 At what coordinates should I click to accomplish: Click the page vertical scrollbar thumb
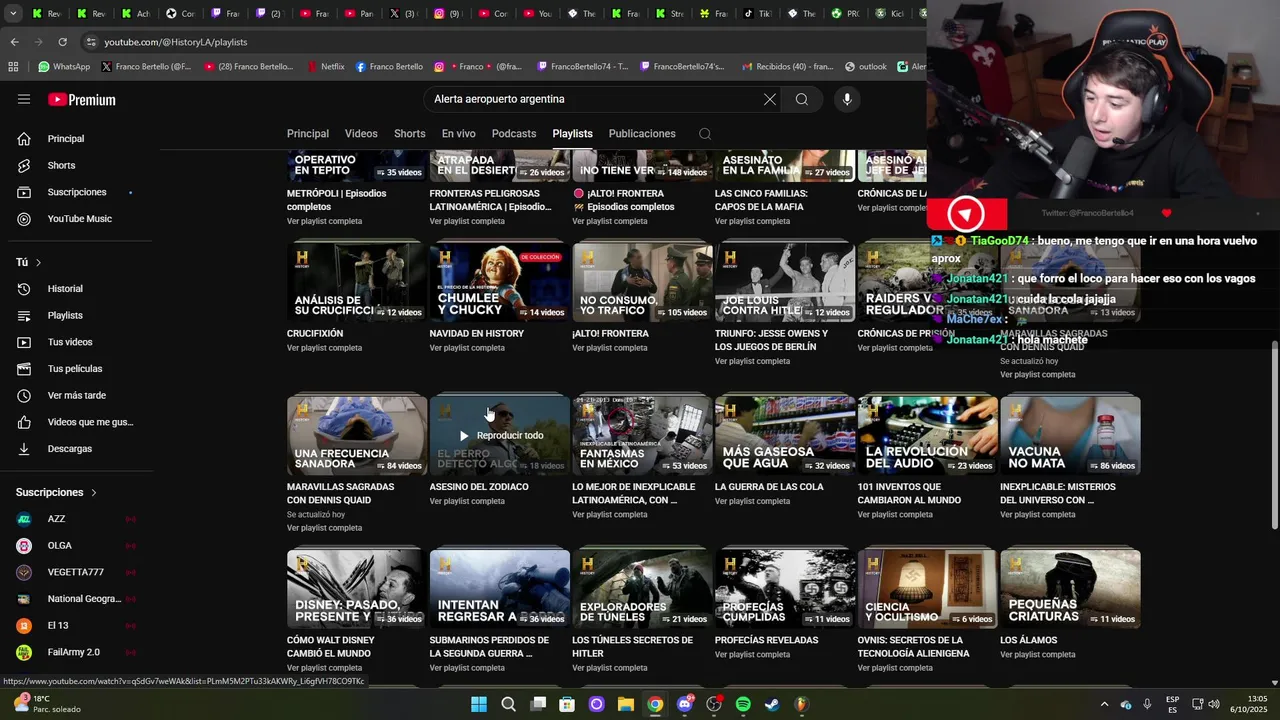coord(1274,435)
